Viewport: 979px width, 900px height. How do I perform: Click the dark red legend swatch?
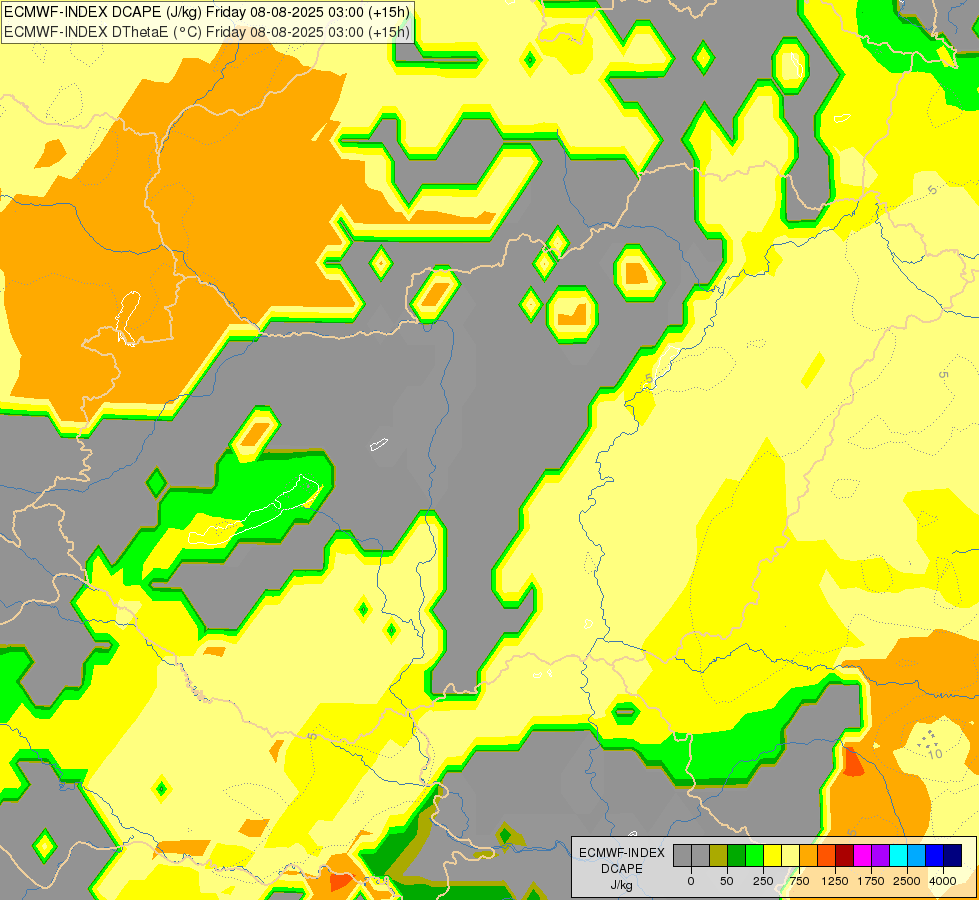845,856
